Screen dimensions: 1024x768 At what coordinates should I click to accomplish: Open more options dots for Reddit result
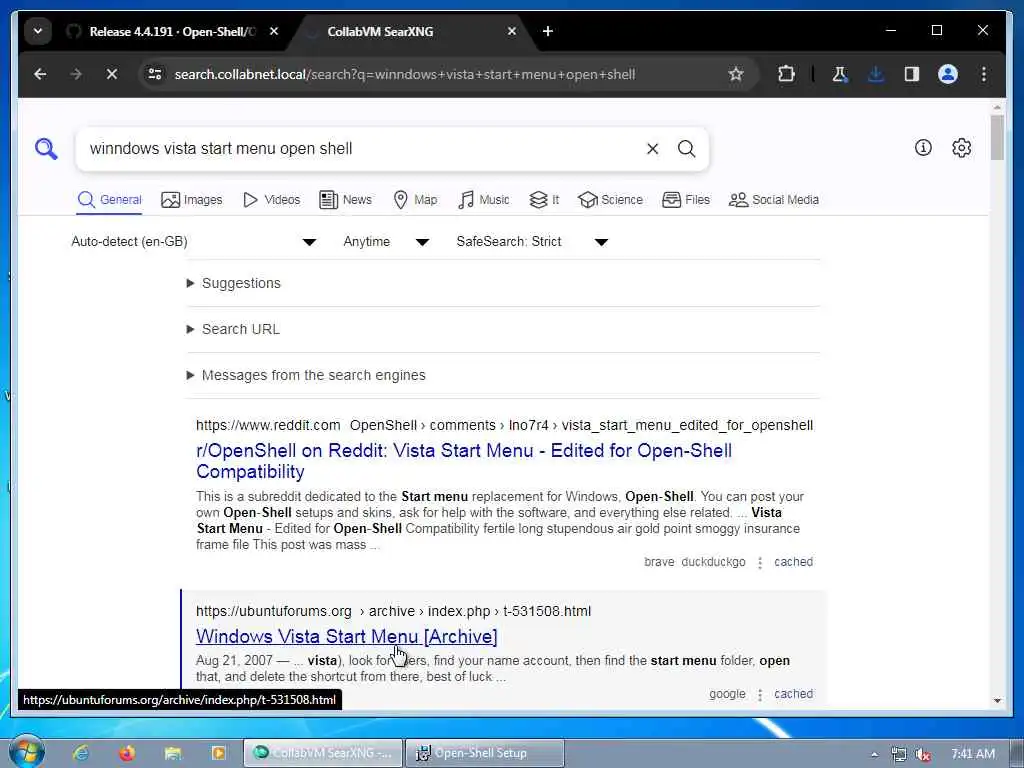(760, 562)
